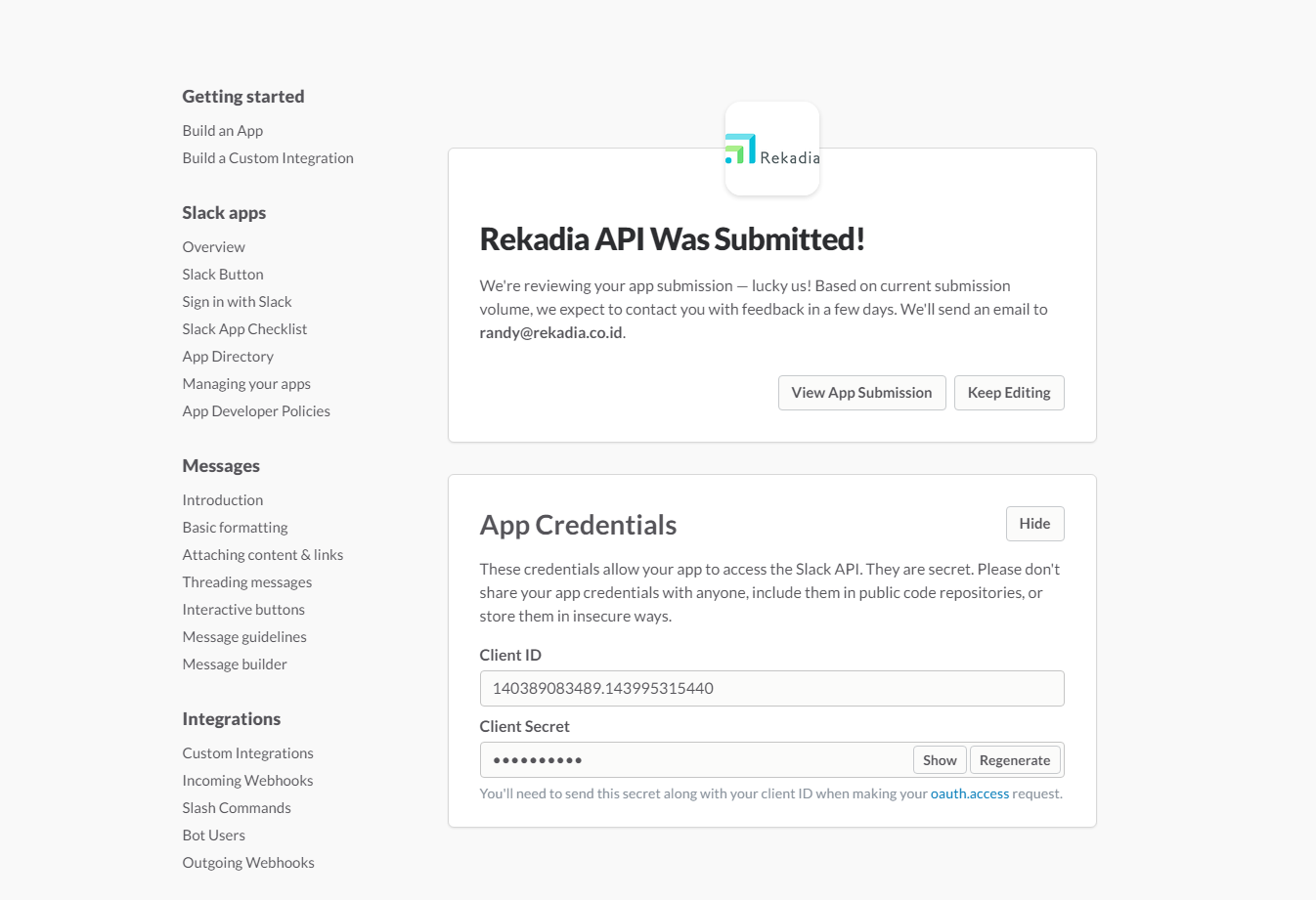1316x900 pixels.
Task: Click the App Credentials heading
Action: [579, 526]
